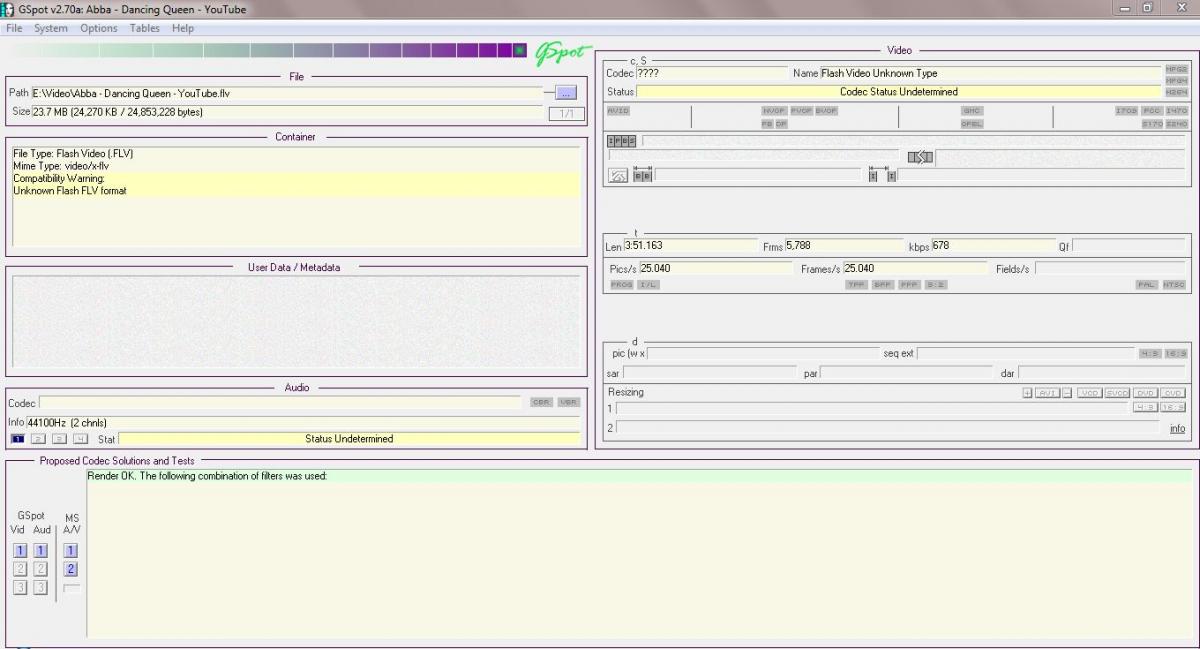Click the MPG4 indicator in Video panel
Image resolution: width=1200 pixels, height=649 pixels.
1176,81
